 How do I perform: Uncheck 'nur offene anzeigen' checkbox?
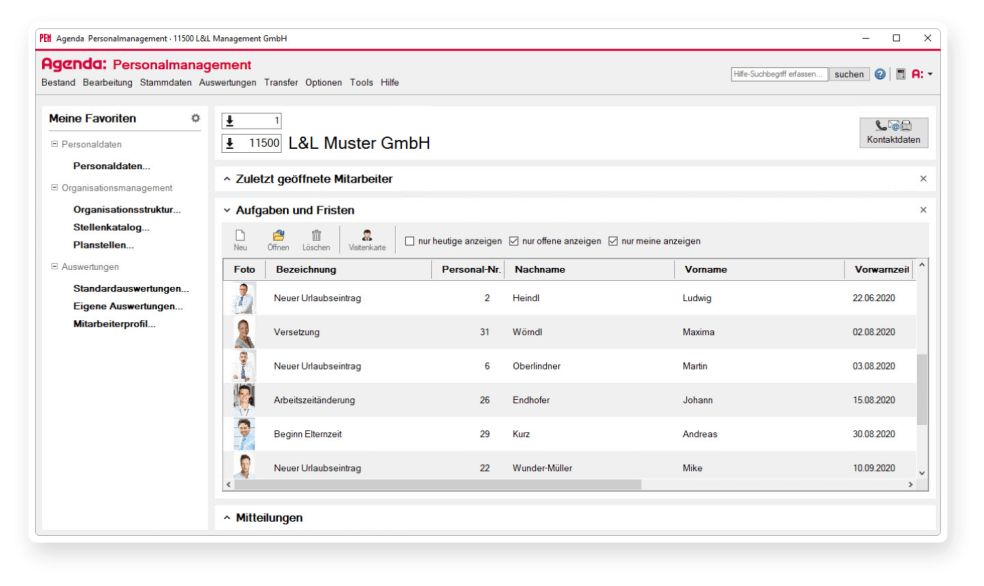point(514,241)
